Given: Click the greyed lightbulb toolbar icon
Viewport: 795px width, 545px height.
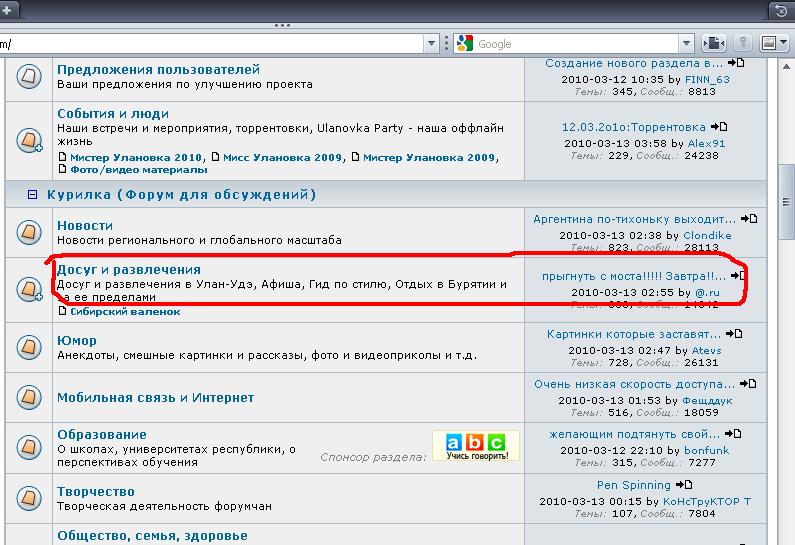Looking at the screenshot, I should point(743,43).
